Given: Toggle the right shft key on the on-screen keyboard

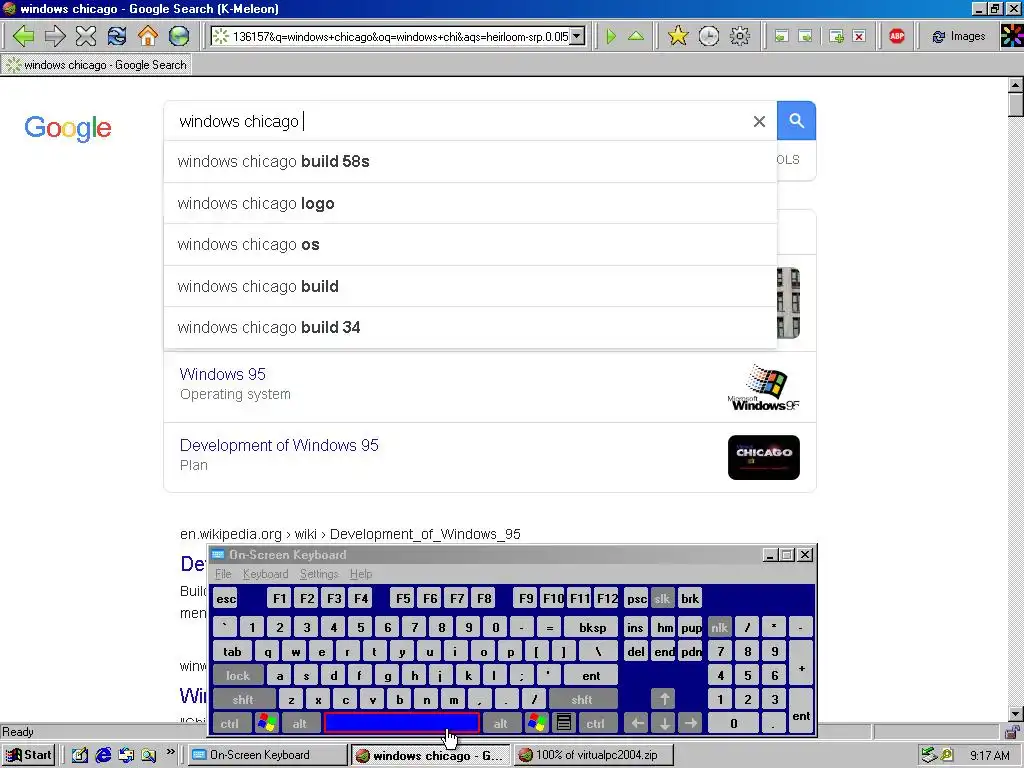Looking at the screenshot, I should coord(582,700).
